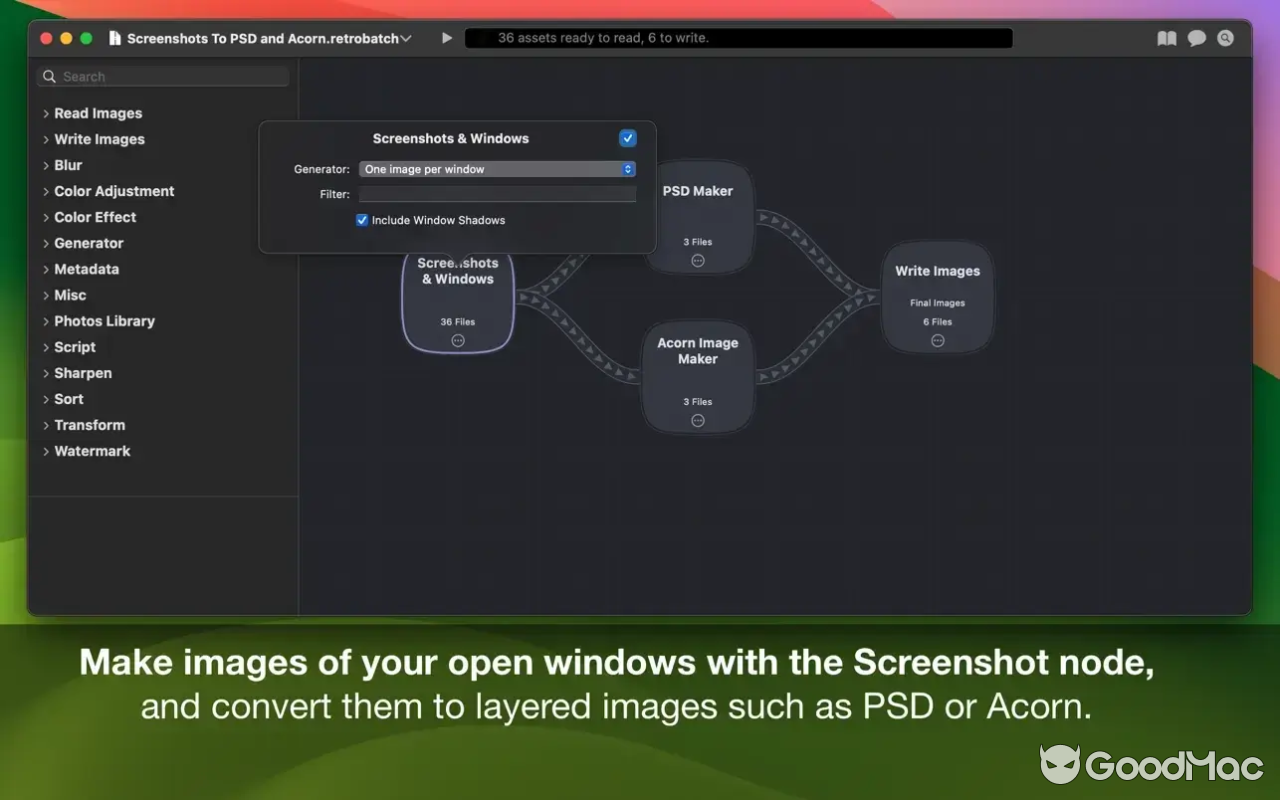
Task: Click the Run workflow play button
Action: [x=447, y=38]
